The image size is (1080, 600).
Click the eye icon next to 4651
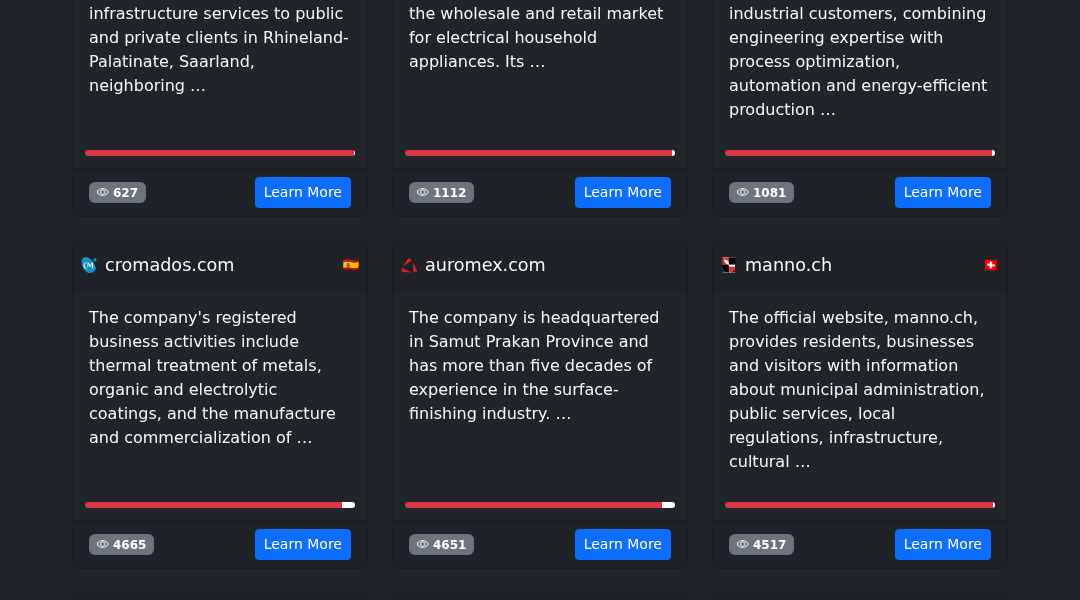click(423, 545)
